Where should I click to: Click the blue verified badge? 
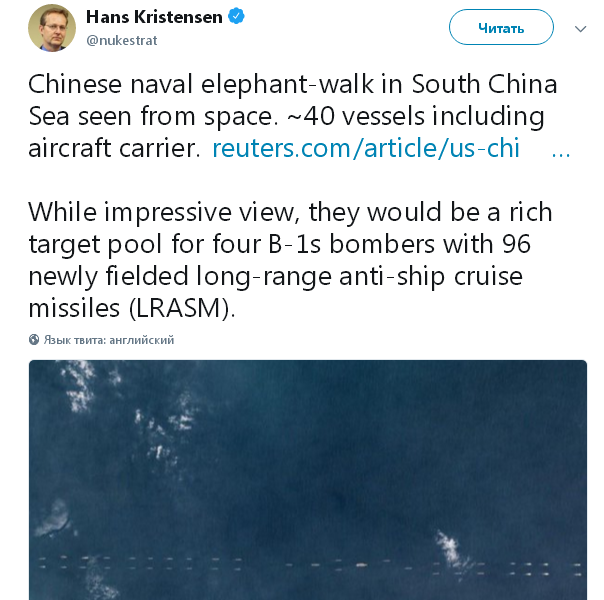[238, 17]
